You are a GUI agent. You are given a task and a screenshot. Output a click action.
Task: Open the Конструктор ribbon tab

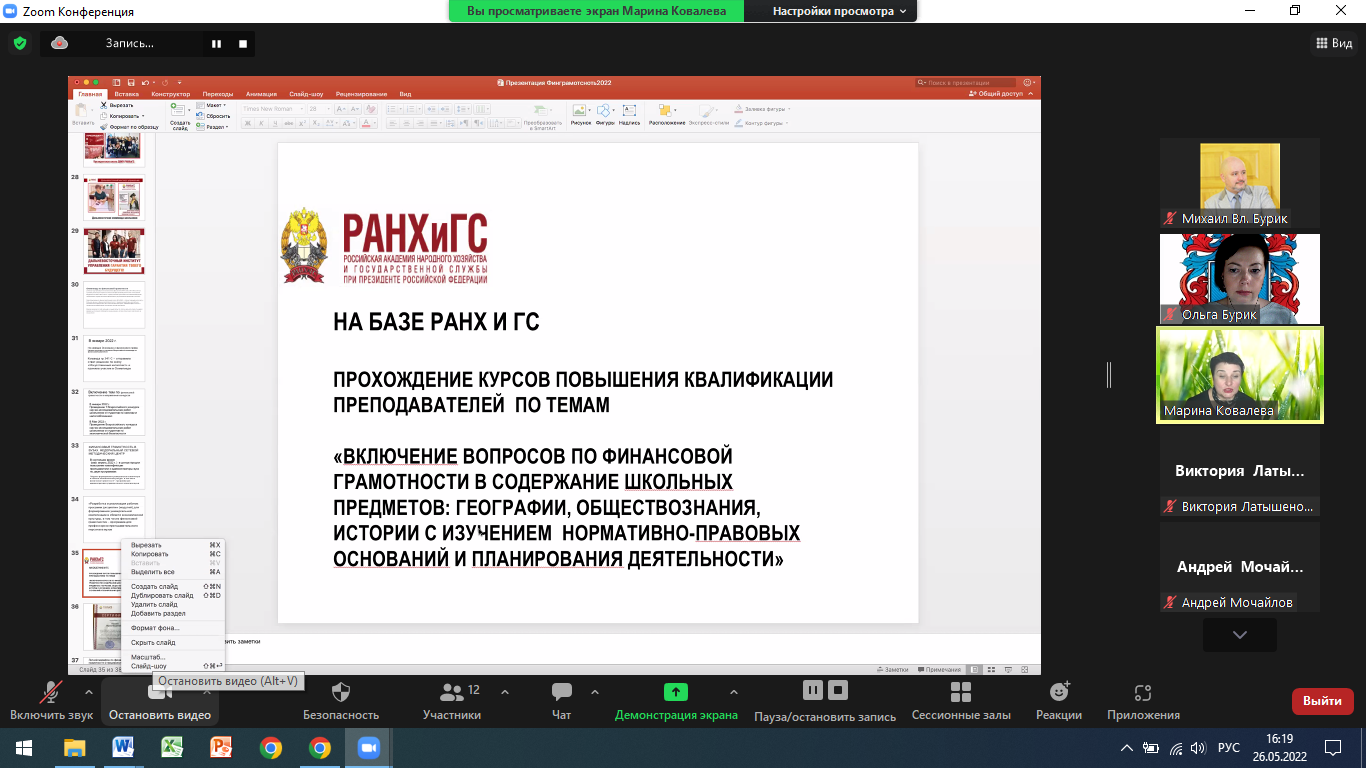171,94
